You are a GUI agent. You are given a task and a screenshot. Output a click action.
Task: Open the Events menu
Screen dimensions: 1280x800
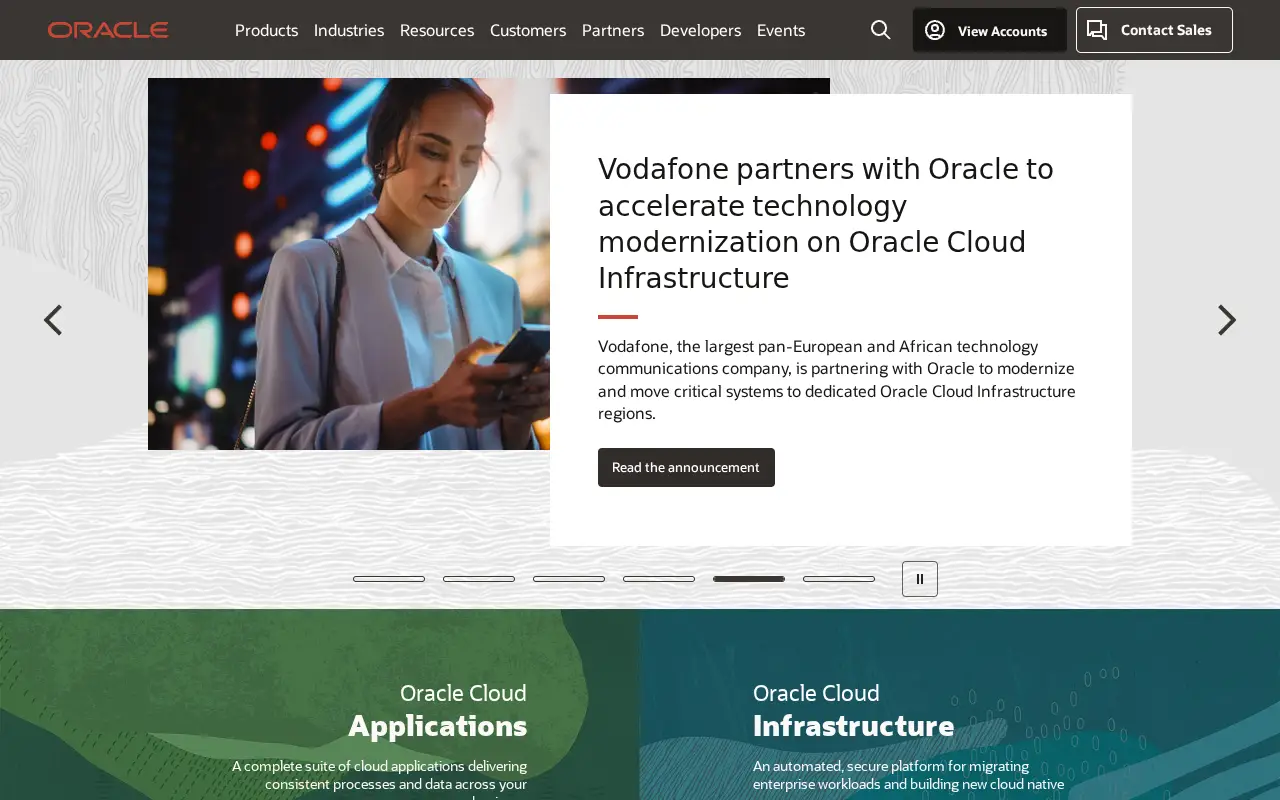point(781,30)
